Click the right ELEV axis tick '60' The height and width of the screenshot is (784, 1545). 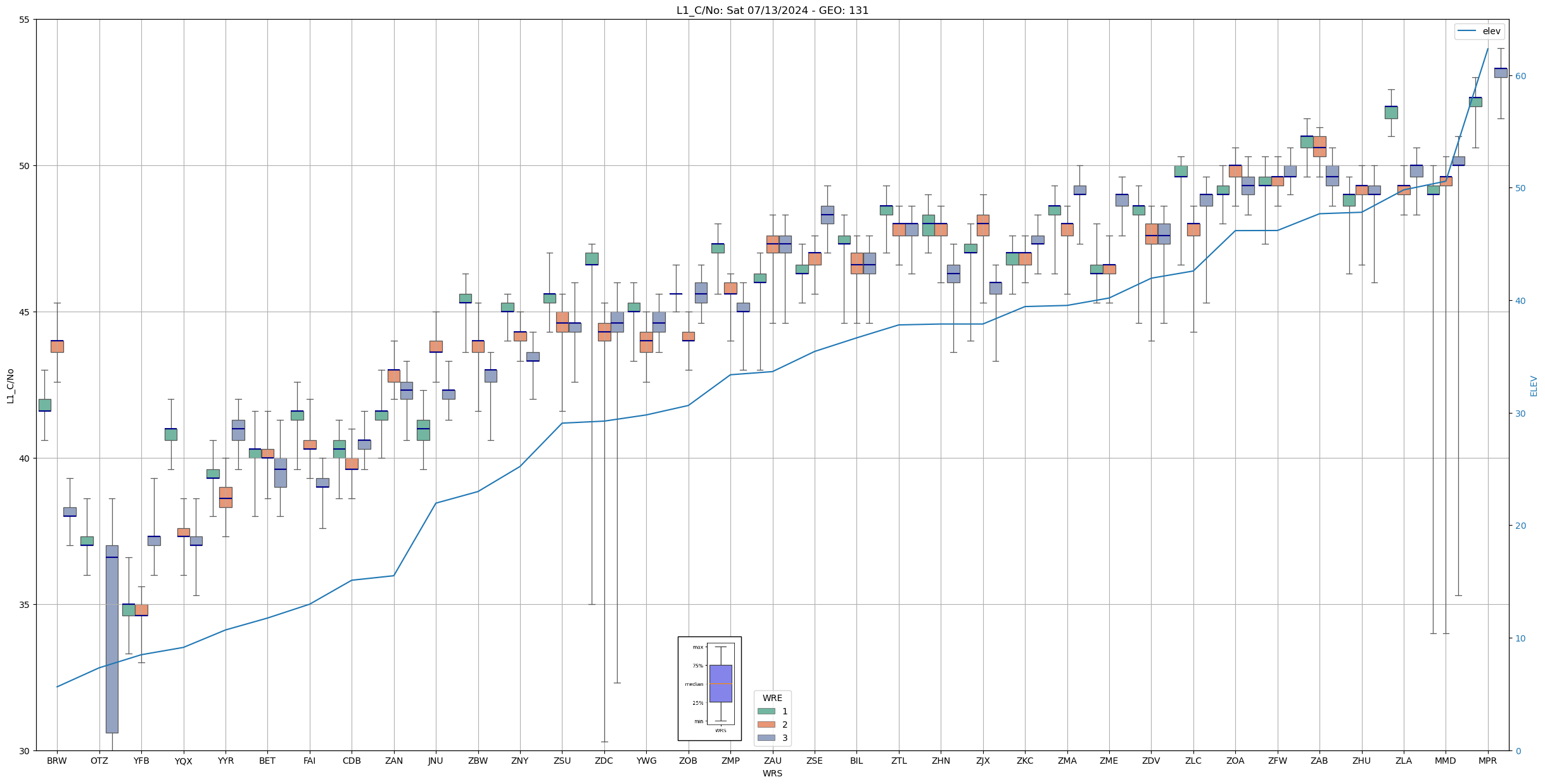pyautogui.click(x=1520, y=76)
